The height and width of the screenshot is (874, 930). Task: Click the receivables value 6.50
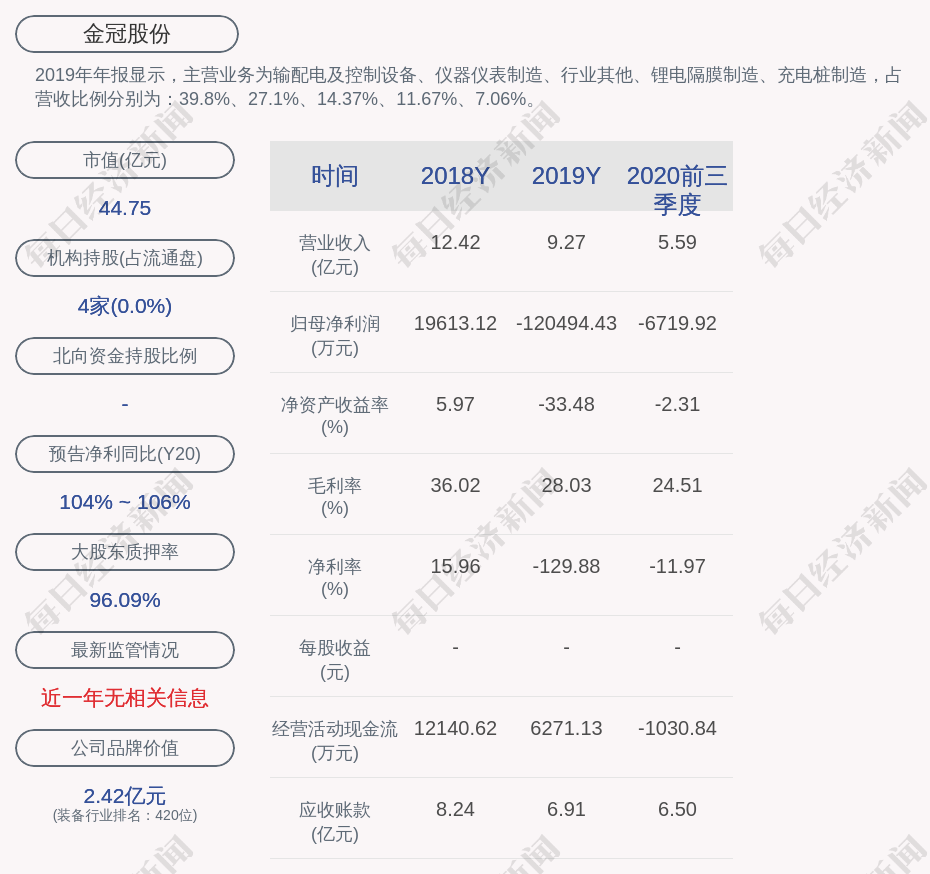tap(677, 809)
